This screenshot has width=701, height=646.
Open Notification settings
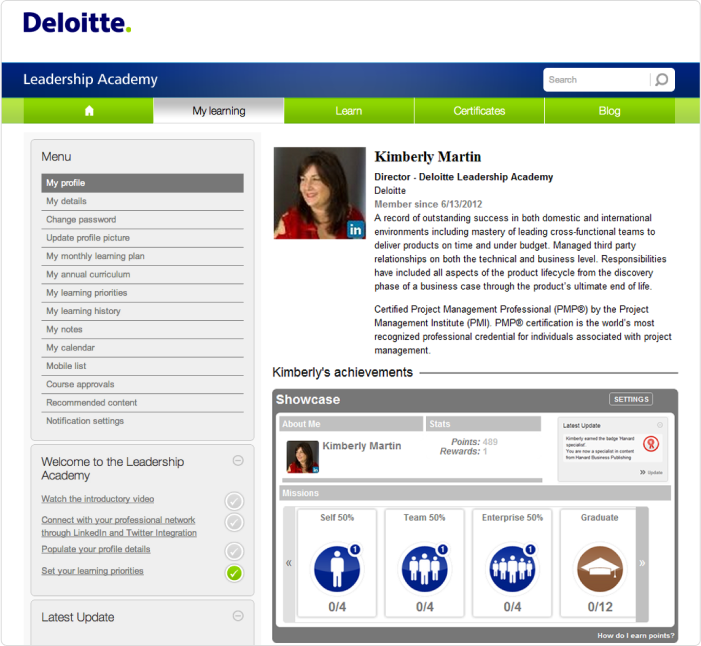(143, 421)
